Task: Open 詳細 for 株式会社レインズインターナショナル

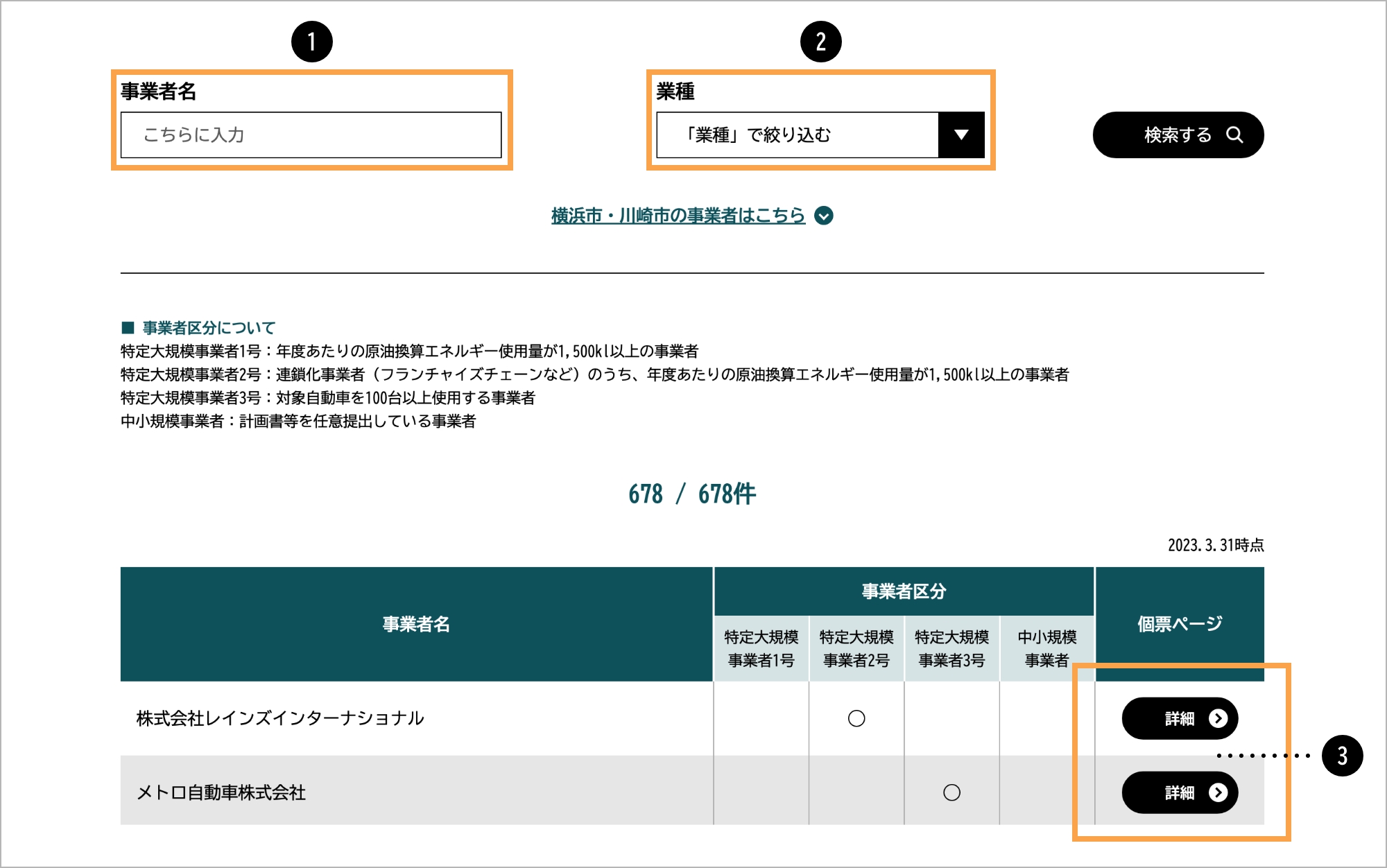Action: pyautogui.click(x=1180, y=718)
